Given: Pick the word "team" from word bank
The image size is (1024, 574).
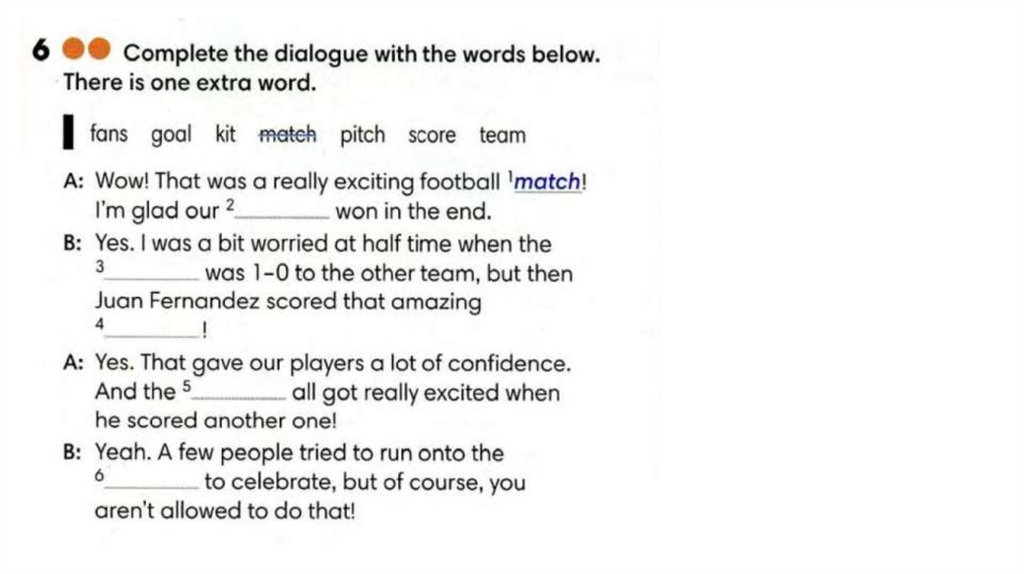Looking at the screenshot, I should (501, 134).
